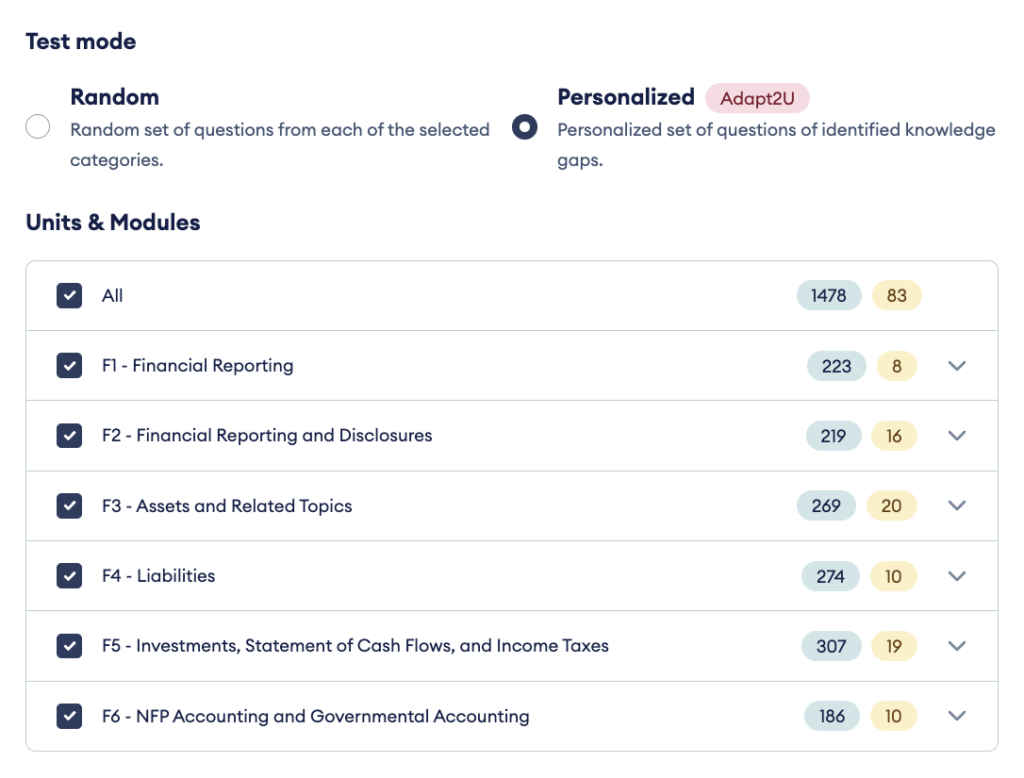1024x778 pixels.
Task: Click the 1478 total questions badge
Action: pos(828,296)
